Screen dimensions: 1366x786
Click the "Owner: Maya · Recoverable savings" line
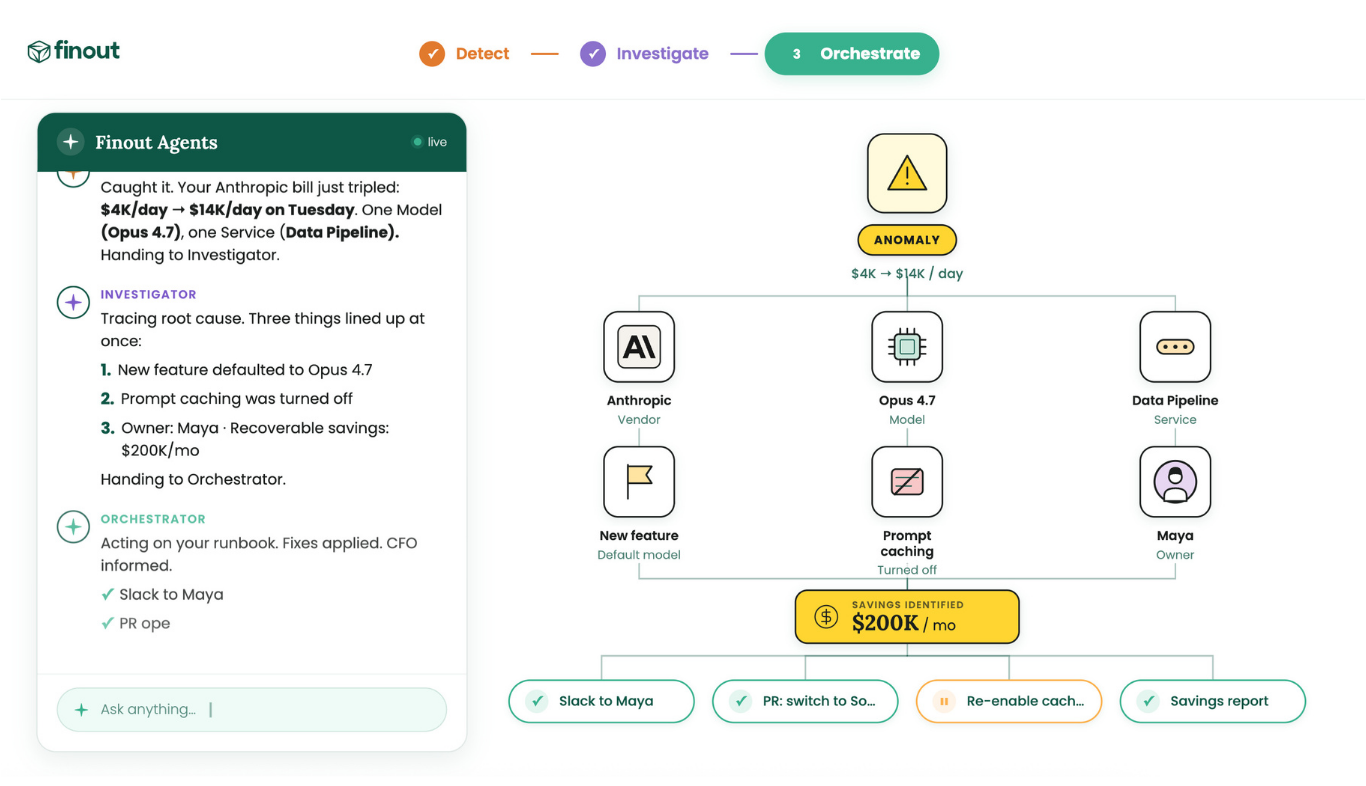coord(245,439)
